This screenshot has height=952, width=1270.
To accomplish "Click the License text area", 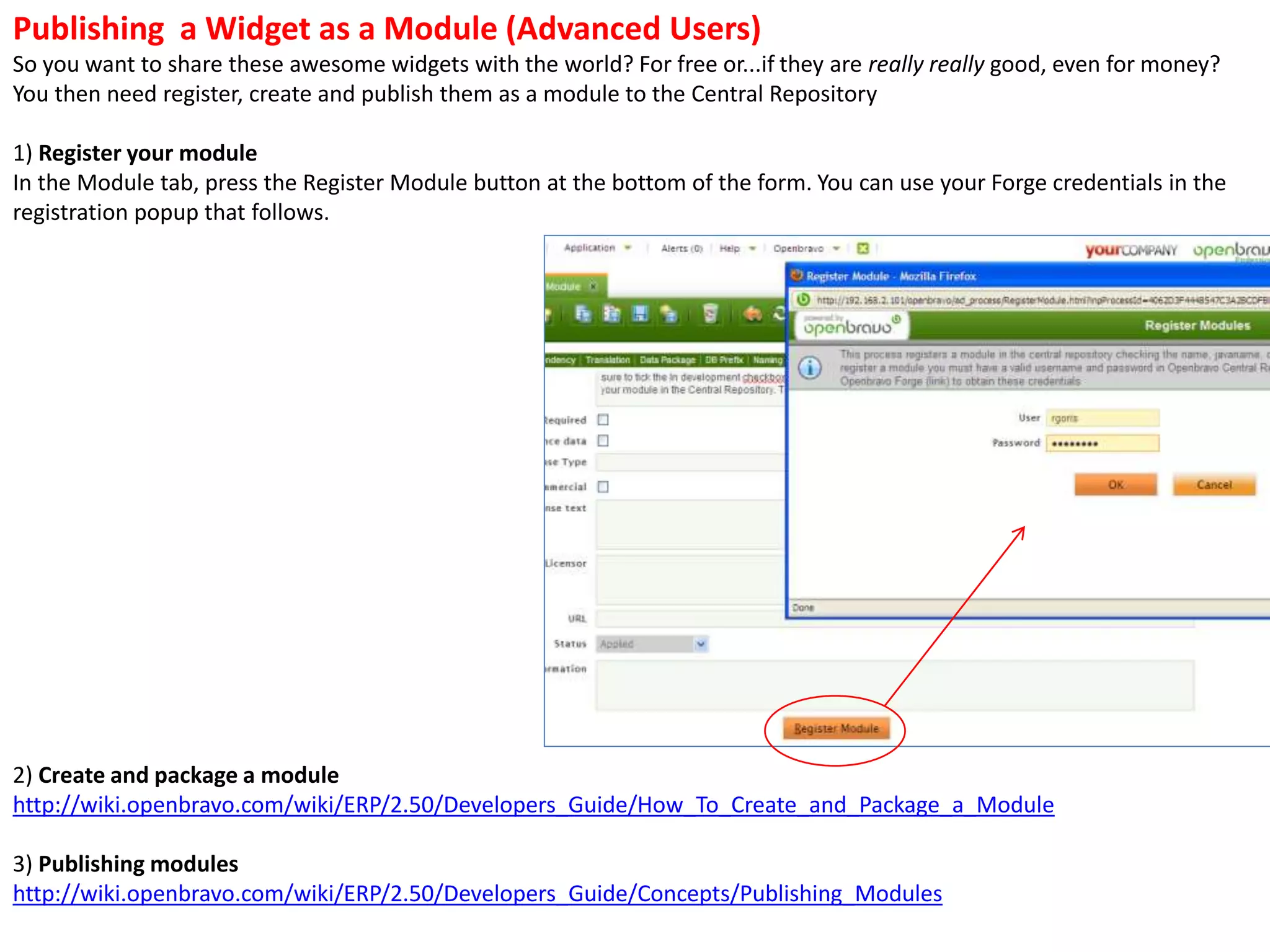I will 690,524.
